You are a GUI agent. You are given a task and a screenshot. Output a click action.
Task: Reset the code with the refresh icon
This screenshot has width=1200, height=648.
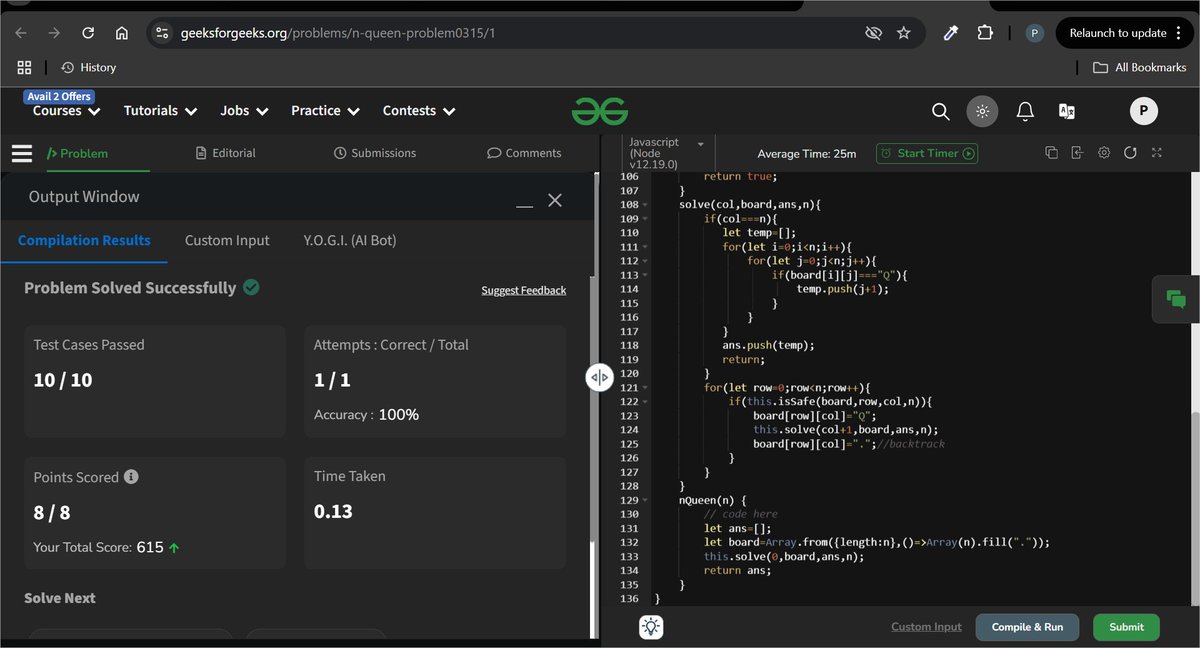pyautogui.click(x=1130, y=153)
